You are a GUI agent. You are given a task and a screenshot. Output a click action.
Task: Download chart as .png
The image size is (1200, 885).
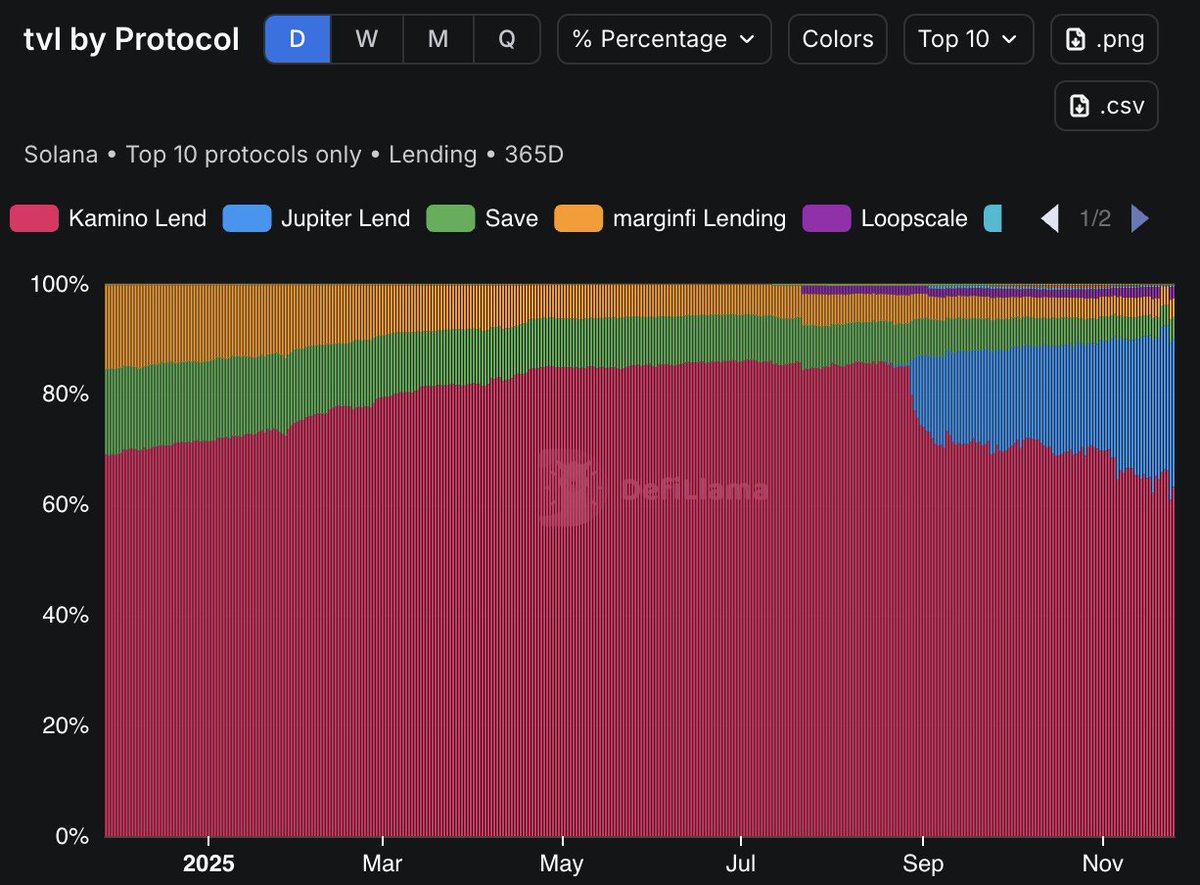click(x=1104, y=39)
